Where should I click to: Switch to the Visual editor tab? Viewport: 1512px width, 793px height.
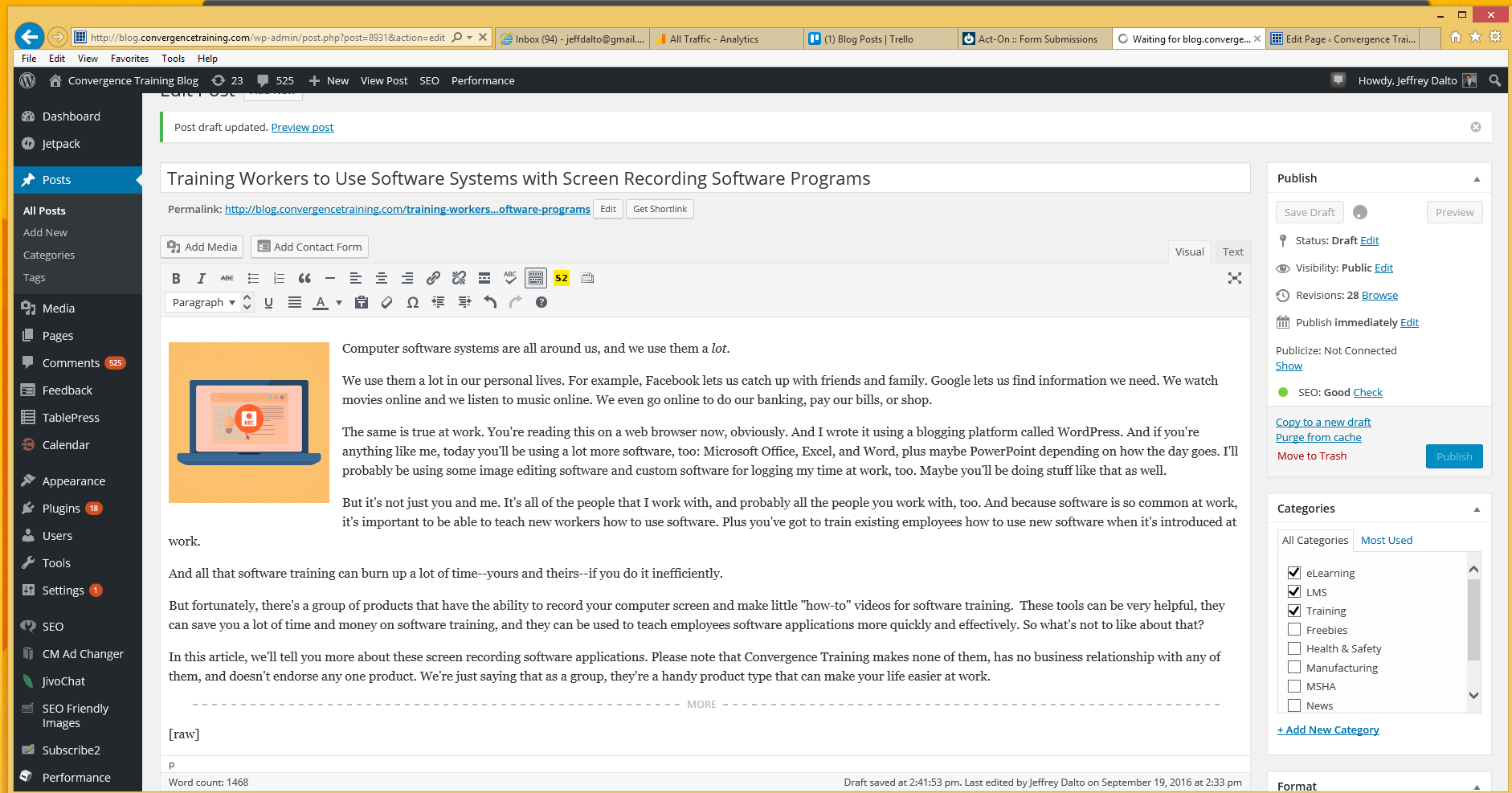(1189, 251)
